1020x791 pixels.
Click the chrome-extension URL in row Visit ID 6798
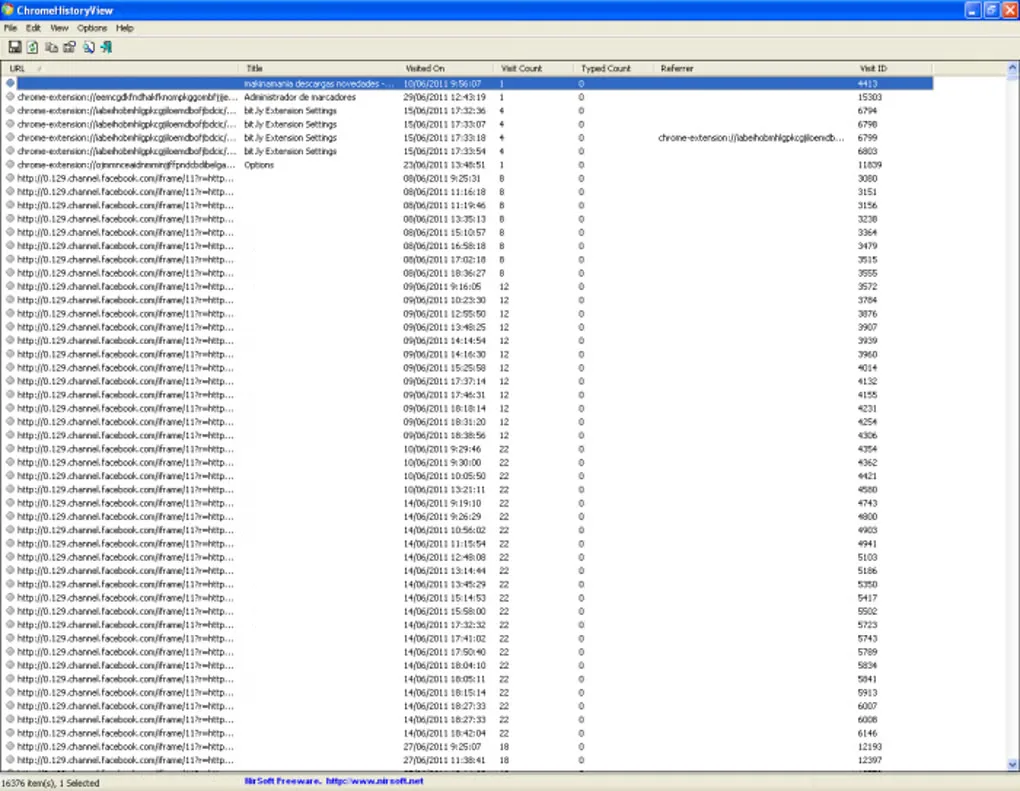click(127, 124)
